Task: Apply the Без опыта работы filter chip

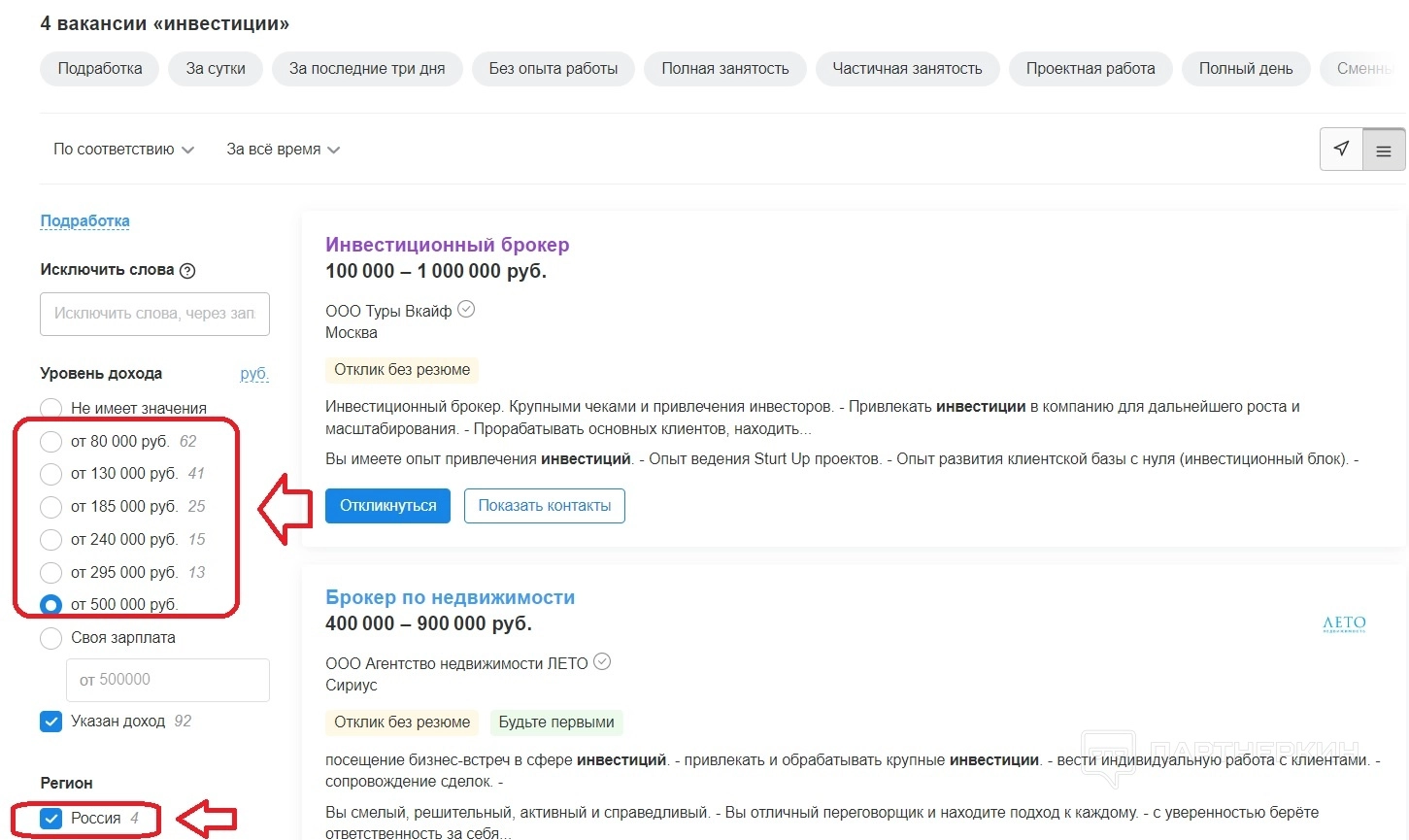Action: 553,69
